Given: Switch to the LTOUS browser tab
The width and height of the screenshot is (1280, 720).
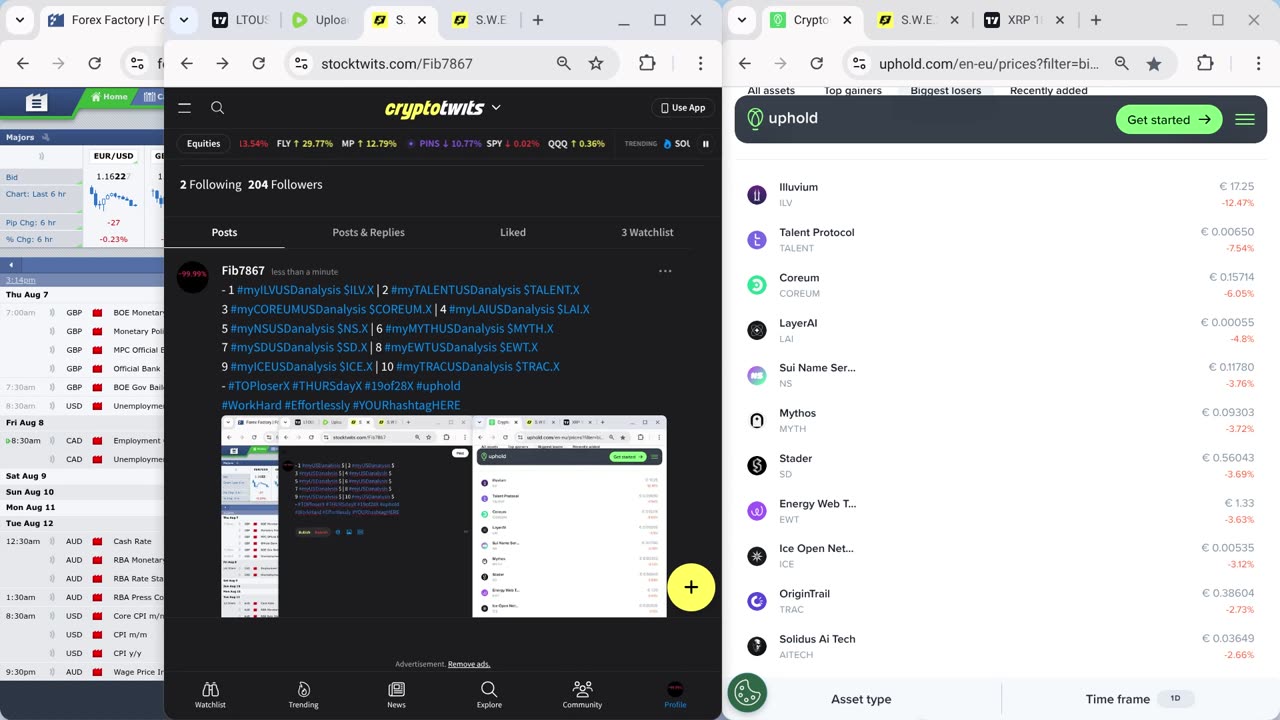Looking at the screenshot, I should (240, 20).
